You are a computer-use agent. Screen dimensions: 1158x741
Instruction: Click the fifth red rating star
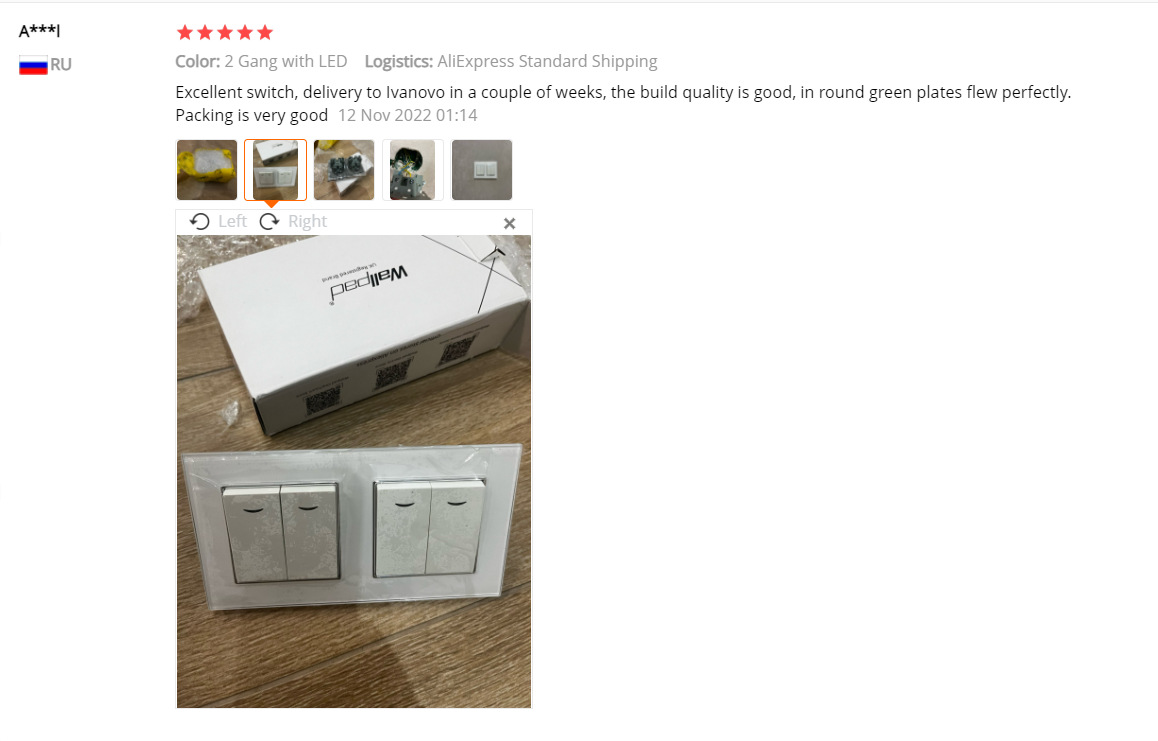tap(265, 33)
